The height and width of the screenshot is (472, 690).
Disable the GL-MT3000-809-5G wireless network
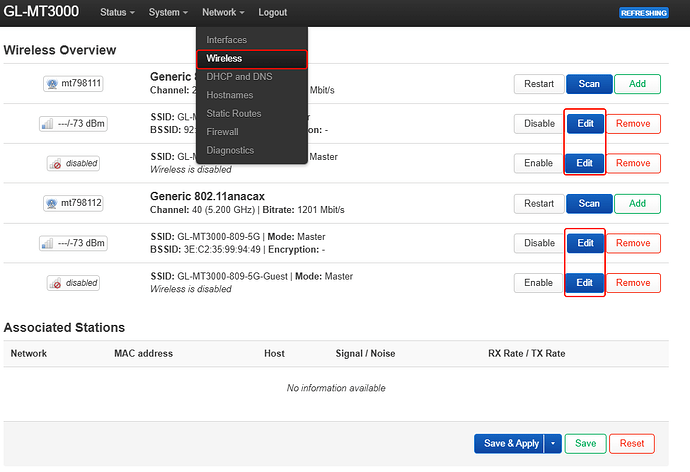pos(539,243)
